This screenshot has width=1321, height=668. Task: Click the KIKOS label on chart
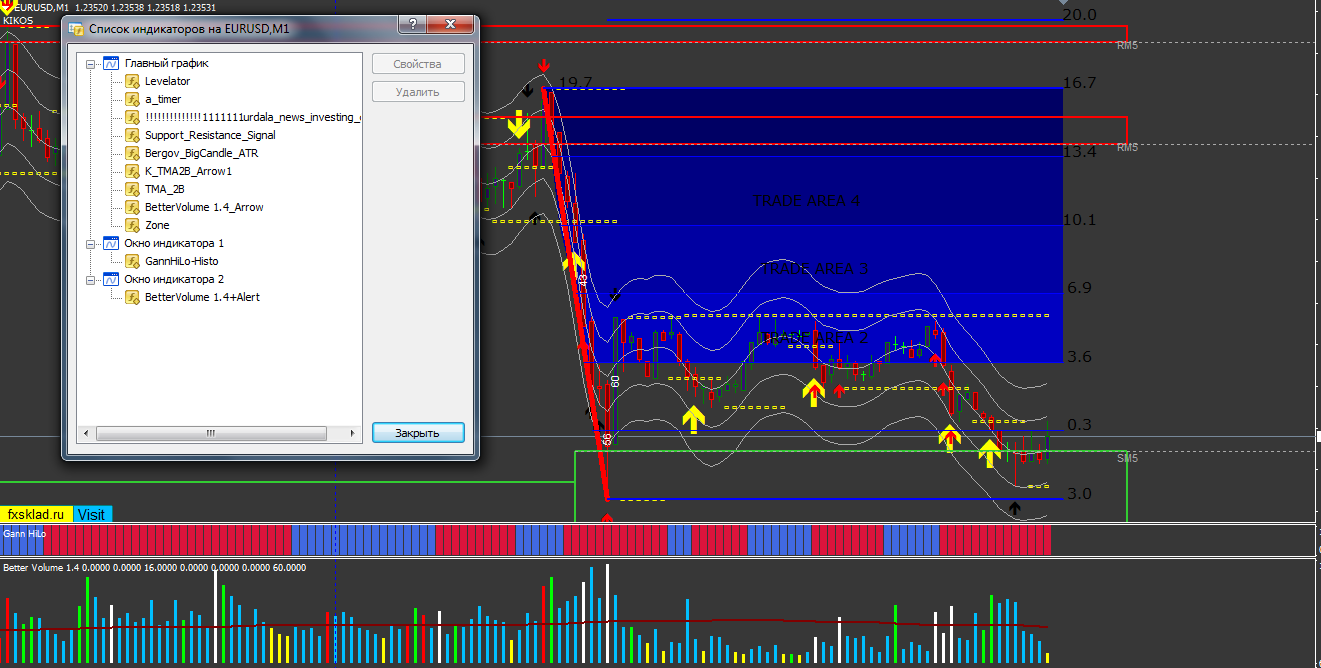coord(18,20)
